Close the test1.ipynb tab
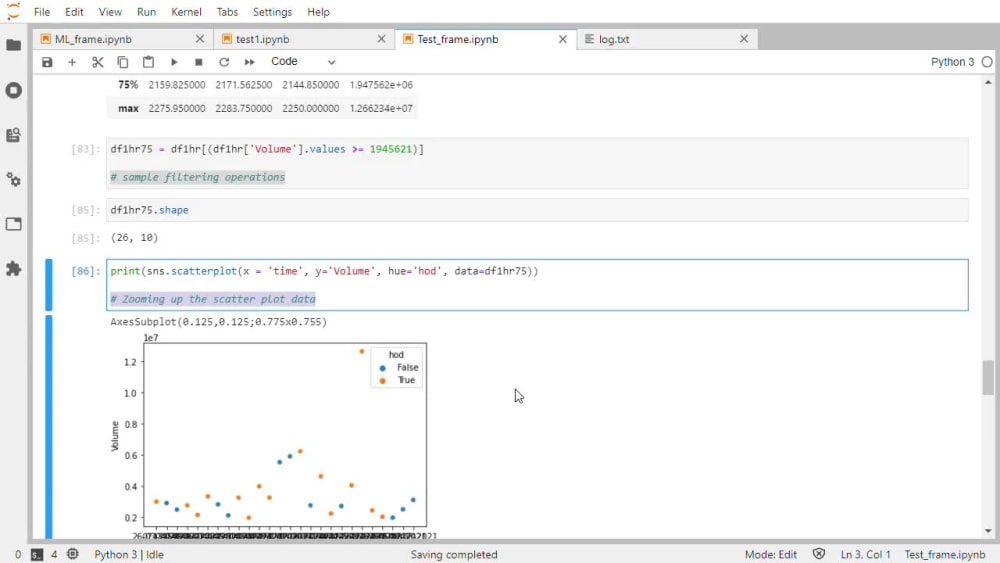 pyautogui.click(x=381, y=39)
